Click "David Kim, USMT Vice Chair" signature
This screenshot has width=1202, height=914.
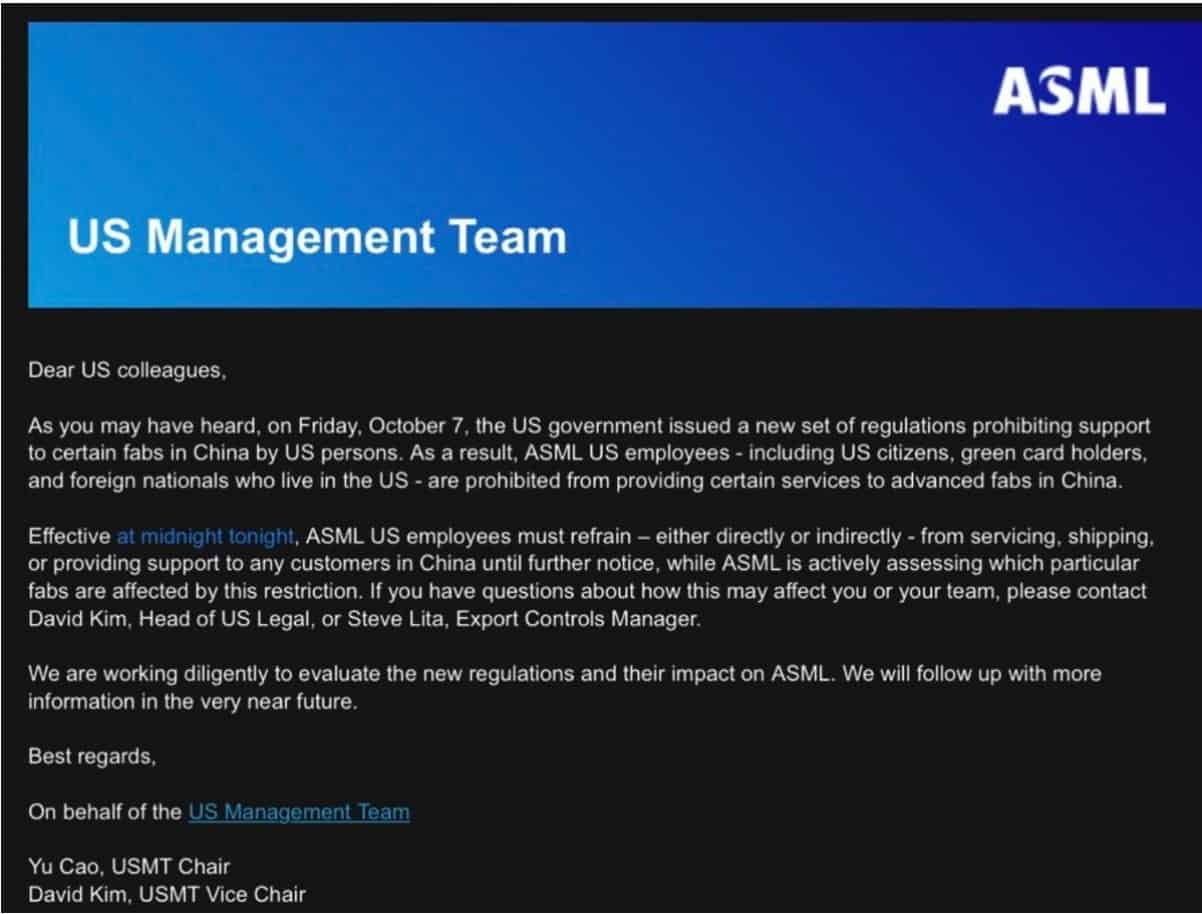pyautogui.click(x=166, y=893)
